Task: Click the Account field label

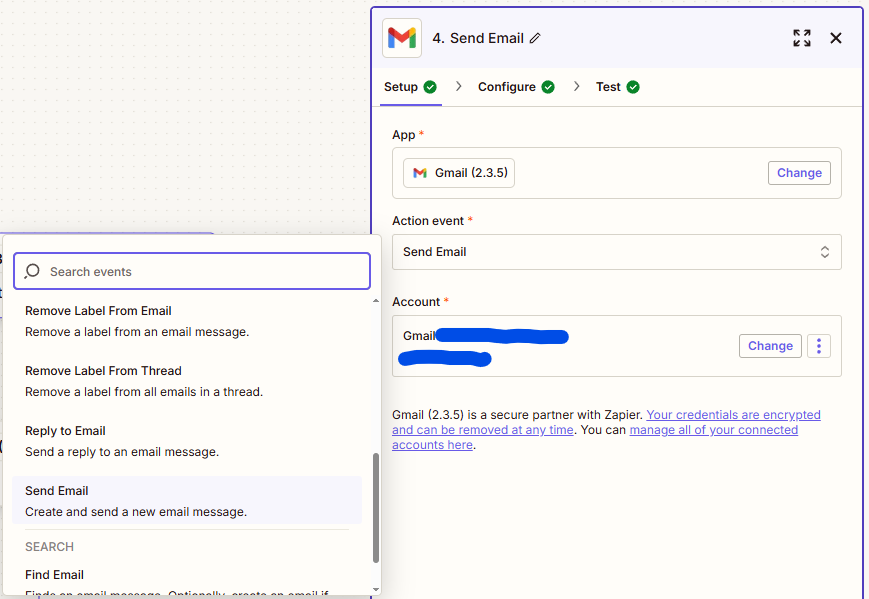Action: click(416, 302)
